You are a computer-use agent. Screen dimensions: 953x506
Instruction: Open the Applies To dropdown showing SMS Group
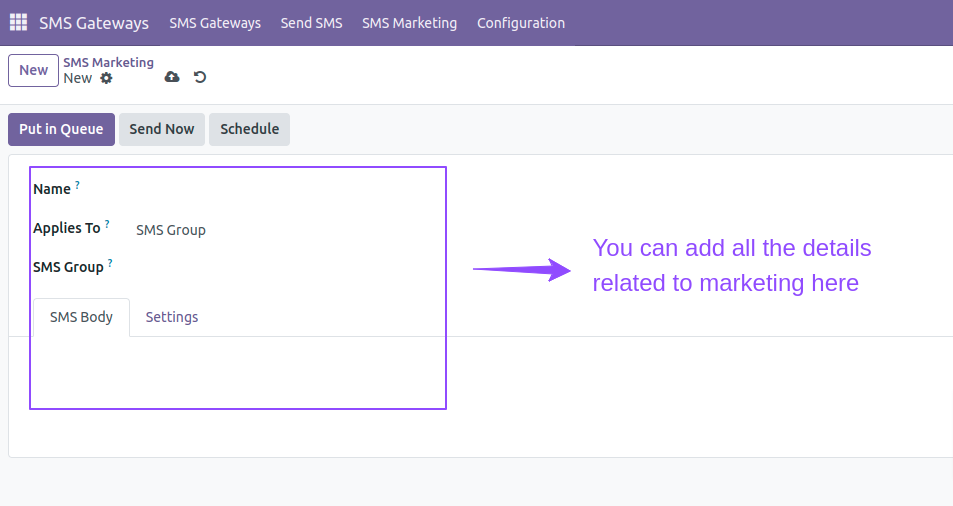286,230
